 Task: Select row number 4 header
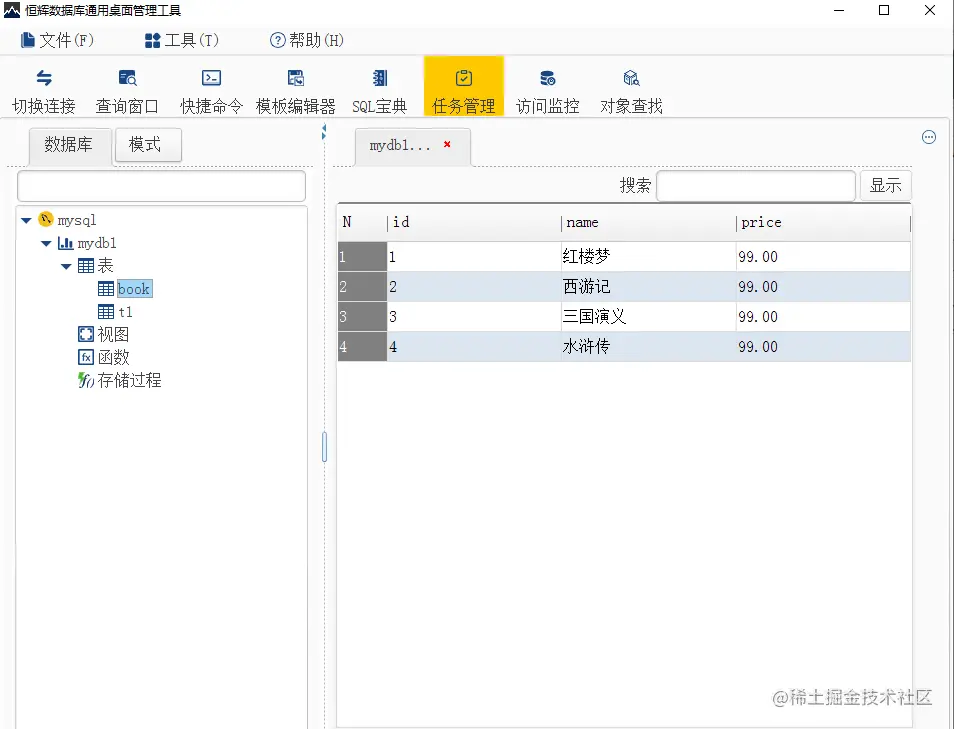363,346
